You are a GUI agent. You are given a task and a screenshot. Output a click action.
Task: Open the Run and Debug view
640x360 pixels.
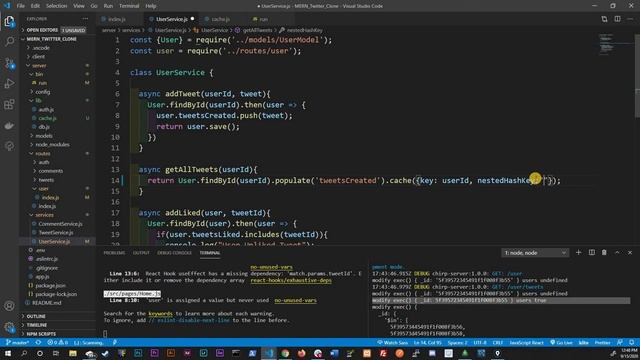point(9,84)
